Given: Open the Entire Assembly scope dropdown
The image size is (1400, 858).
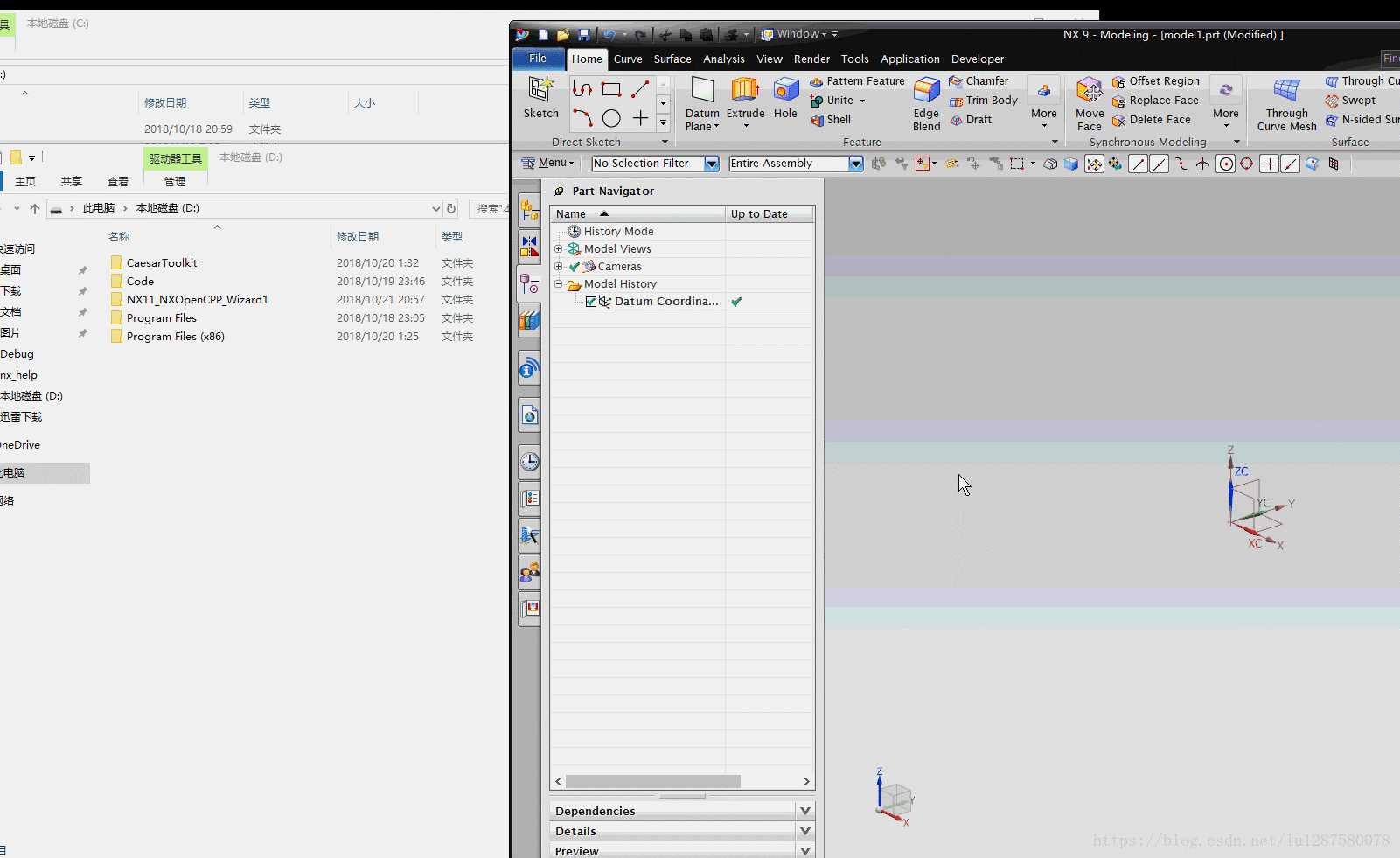Looking at the screenshot, I should click(x=856, y=164).
